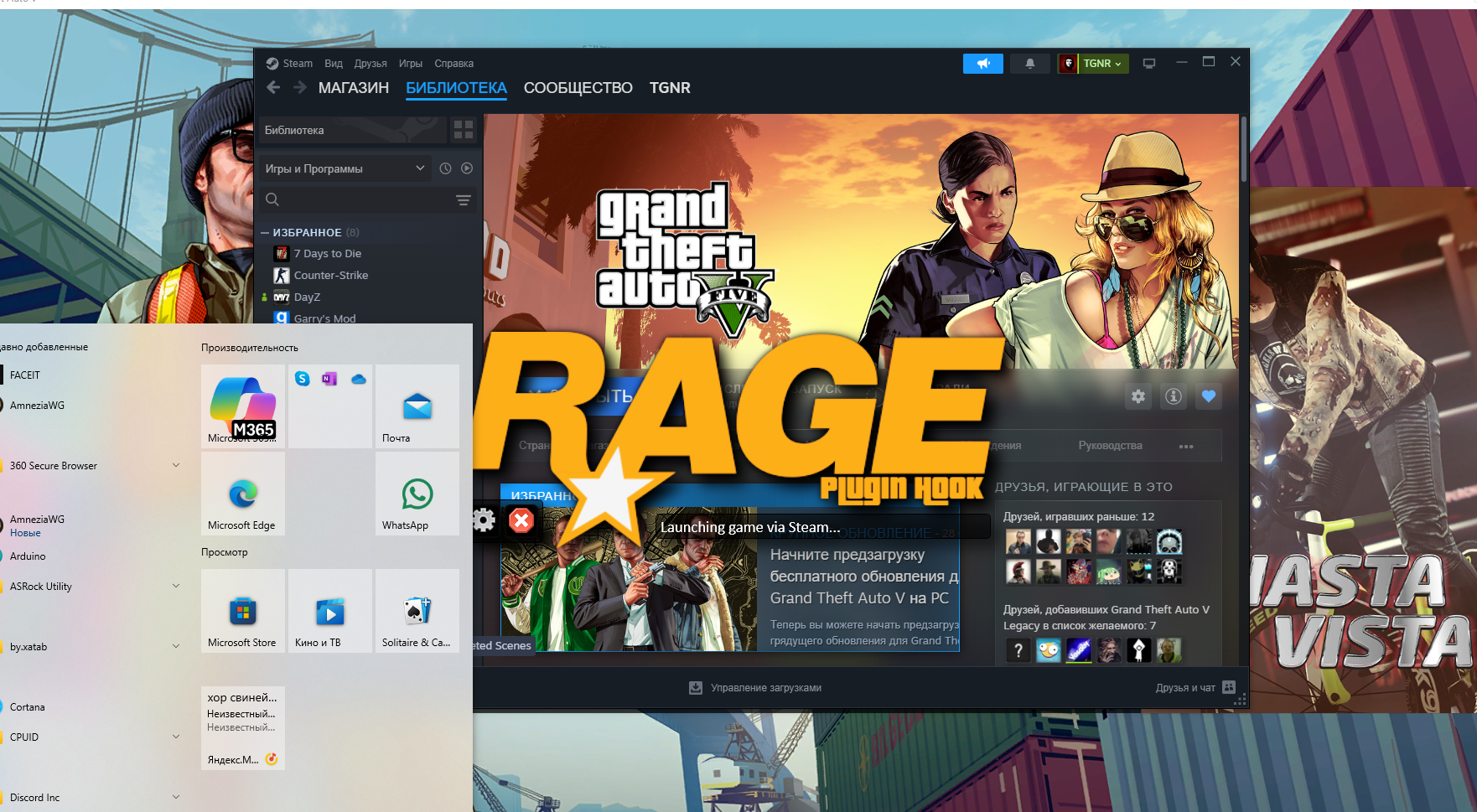
Task: Open the Игры и Программы dropdown
Action: [345, 168]
